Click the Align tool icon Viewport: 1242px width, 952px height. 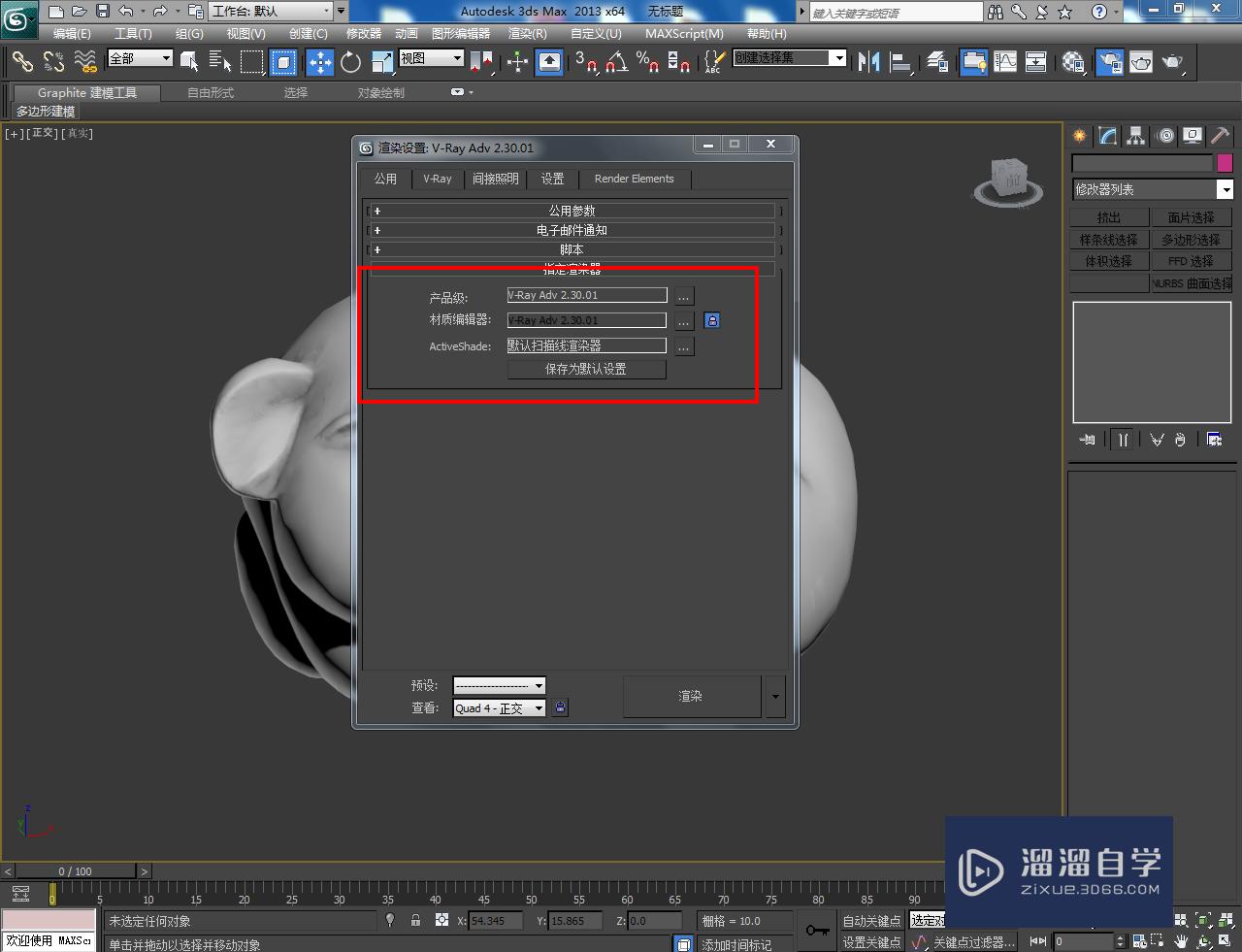point(901,62)
